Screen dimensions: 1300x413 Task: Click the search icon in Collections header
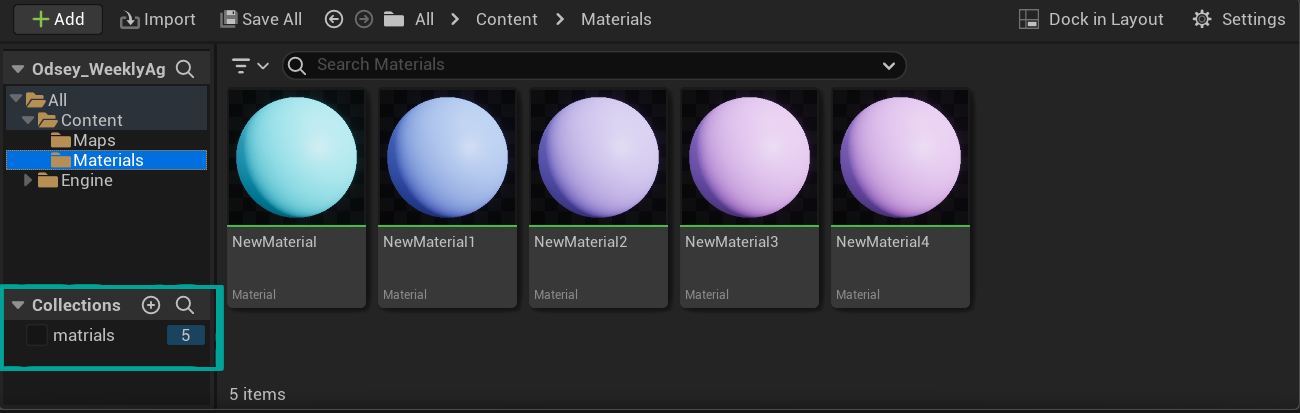tap(185, 305)
